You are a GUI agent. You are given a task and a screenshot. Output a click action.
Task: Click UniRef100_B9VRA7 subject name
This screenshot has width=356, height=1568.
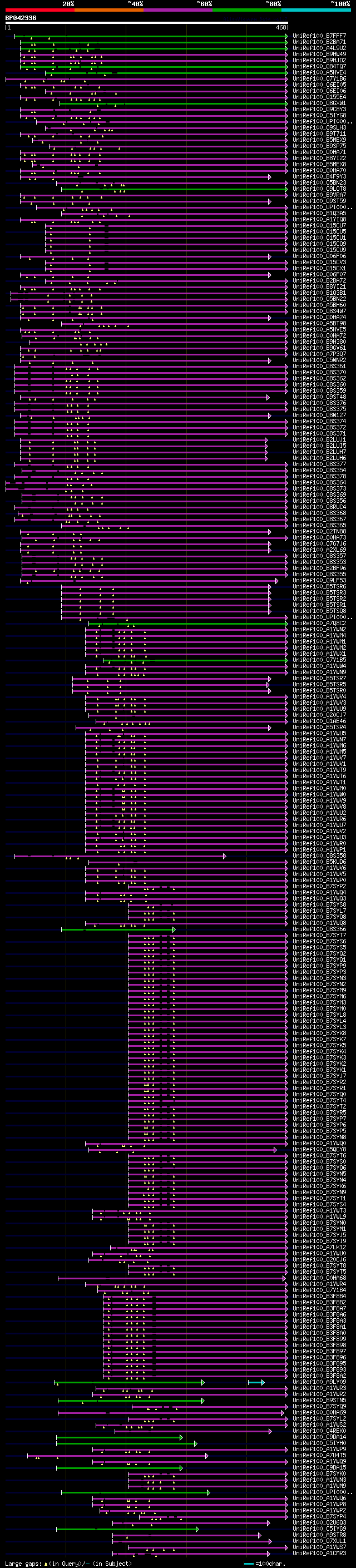(319, 195)
